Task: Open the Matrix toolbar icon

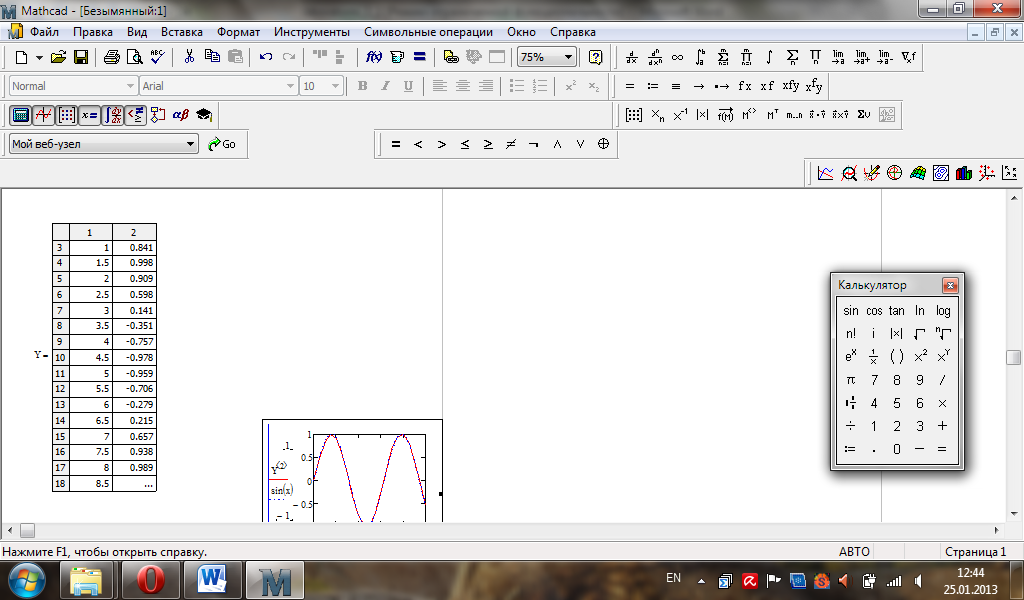Action: click(x=67, y=116)
